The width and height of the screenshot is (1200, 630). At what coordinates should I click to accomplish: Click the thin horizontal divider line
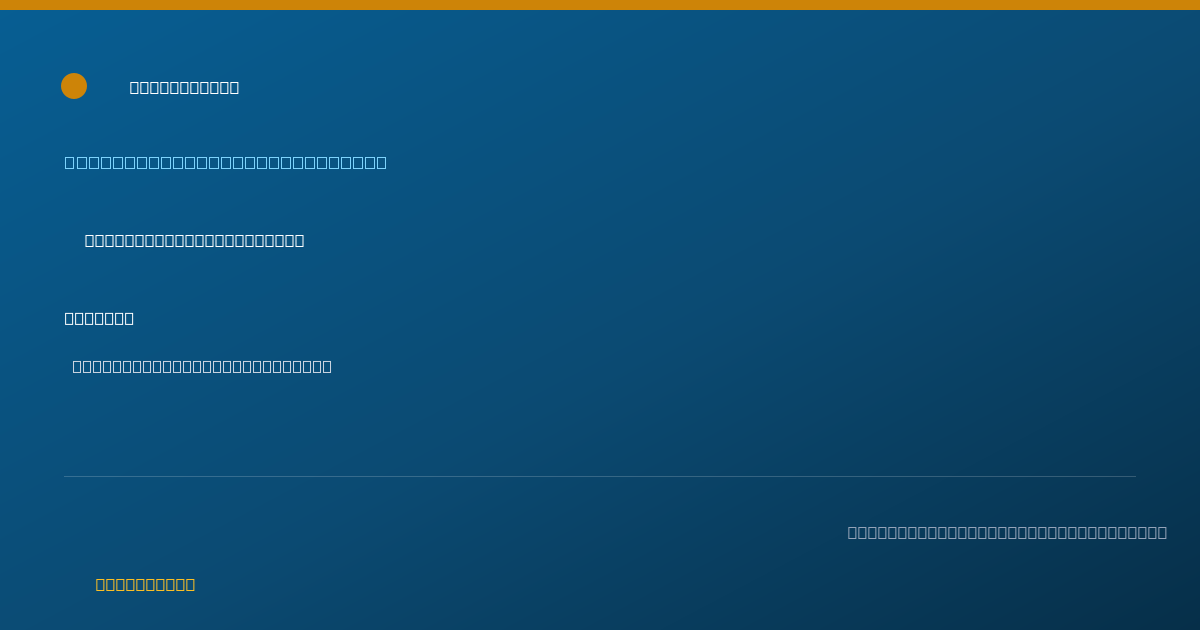[600, 476]
